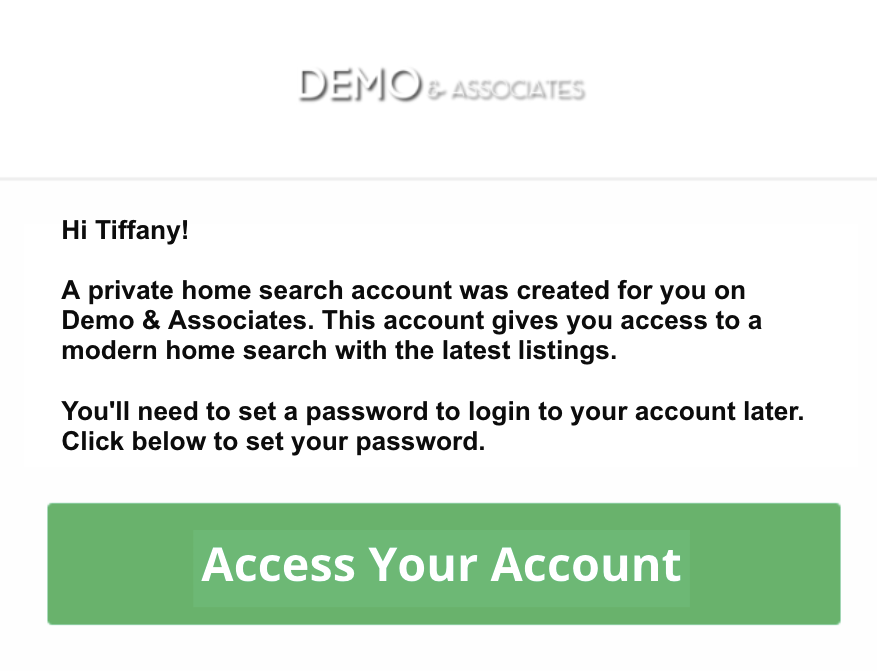This screenshot has width=877, height=671.
Task: Open the Demo & Associates header logo
Action: 442,86
